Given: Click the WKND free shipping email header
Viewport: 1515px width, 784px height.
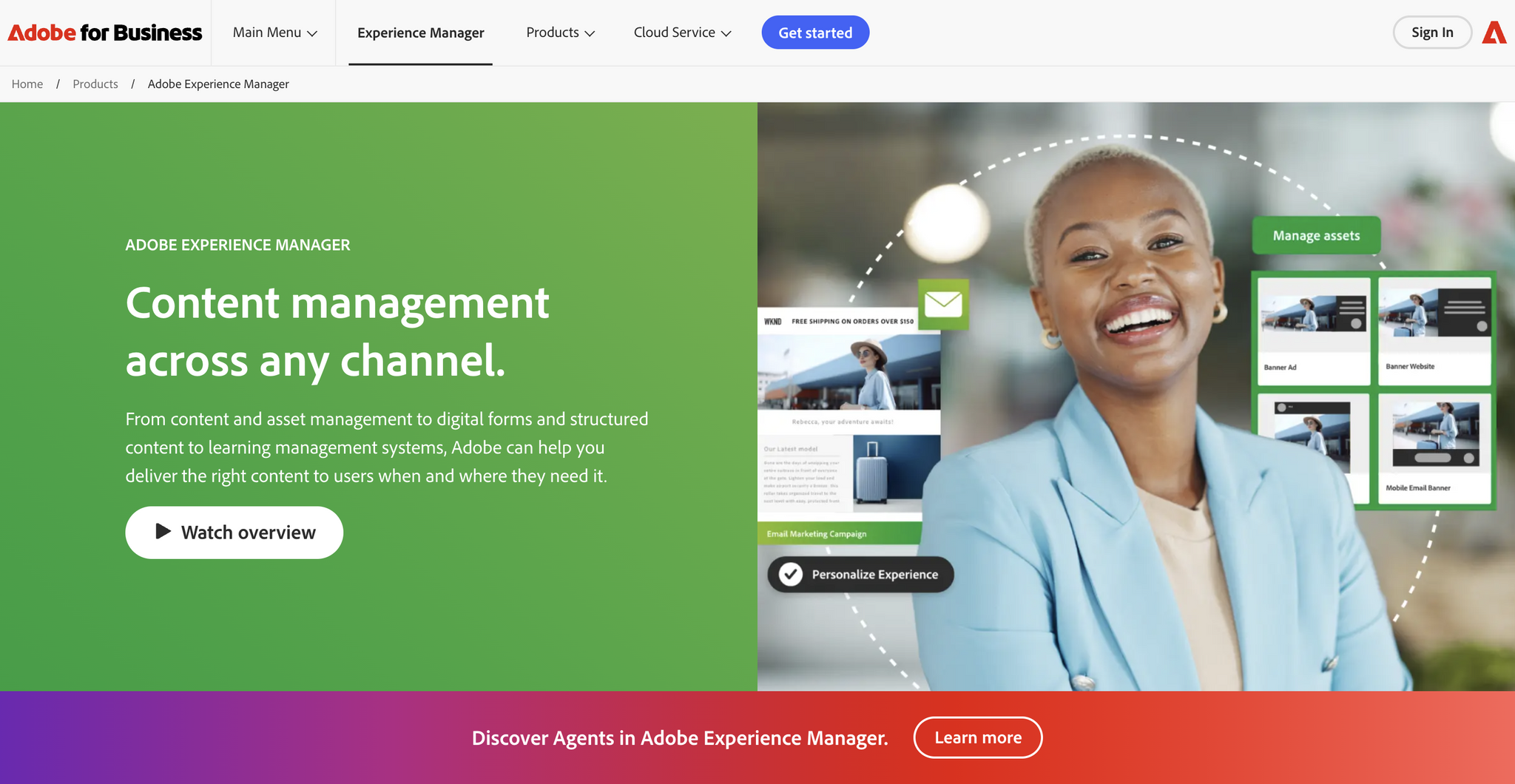Looking at the screenshot, I should point(839,321).
